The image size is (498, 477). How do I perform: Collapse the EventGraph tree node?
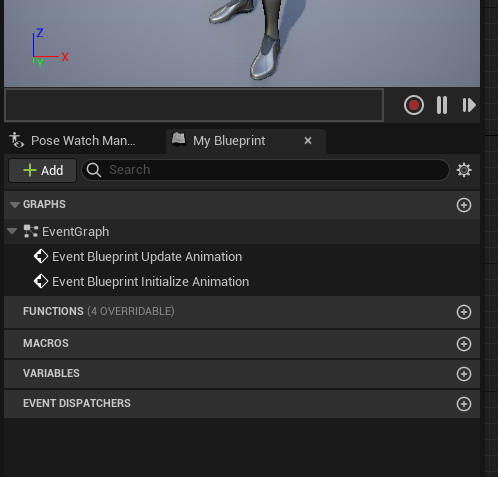pyautogui.click(x=12, y=231)
